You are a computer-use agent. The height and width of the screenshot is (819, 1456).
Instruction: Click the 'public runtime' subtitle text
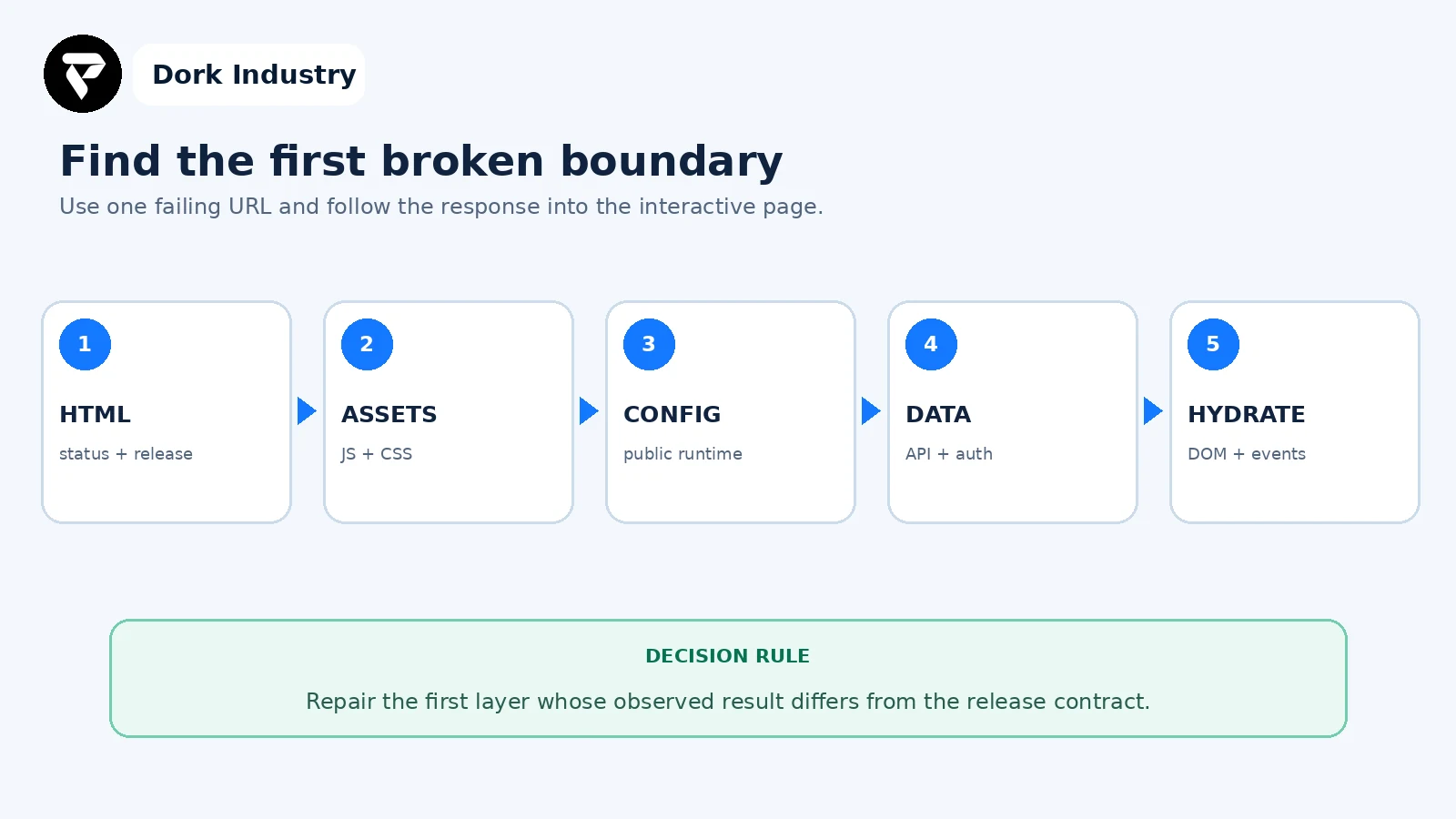(x=682, y=454)
